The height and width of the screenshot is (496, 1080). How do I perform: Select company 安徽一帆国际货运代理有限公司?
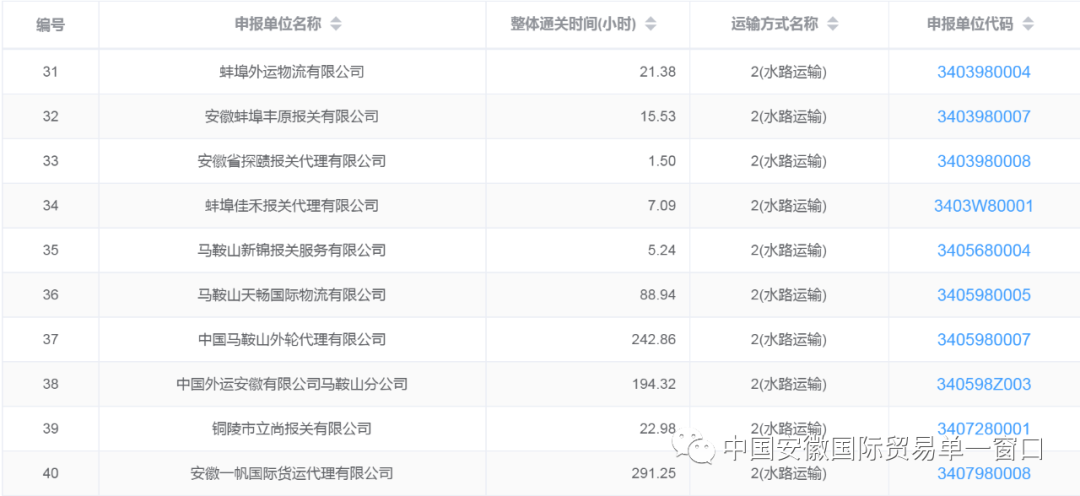(x=292, y=473)
